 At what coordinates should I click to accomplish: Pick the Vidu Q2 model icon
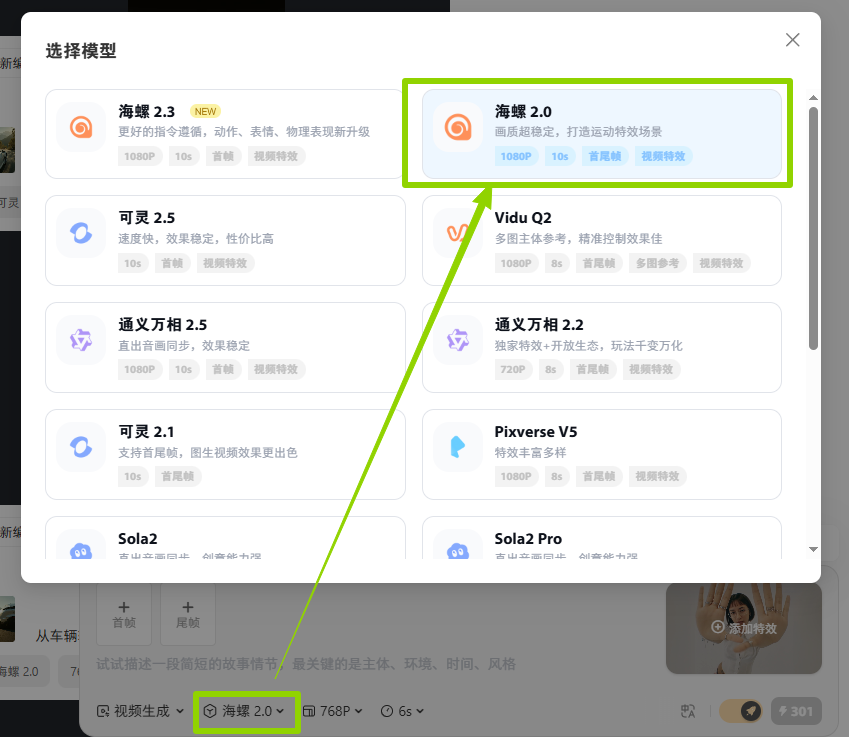[458, 234]
